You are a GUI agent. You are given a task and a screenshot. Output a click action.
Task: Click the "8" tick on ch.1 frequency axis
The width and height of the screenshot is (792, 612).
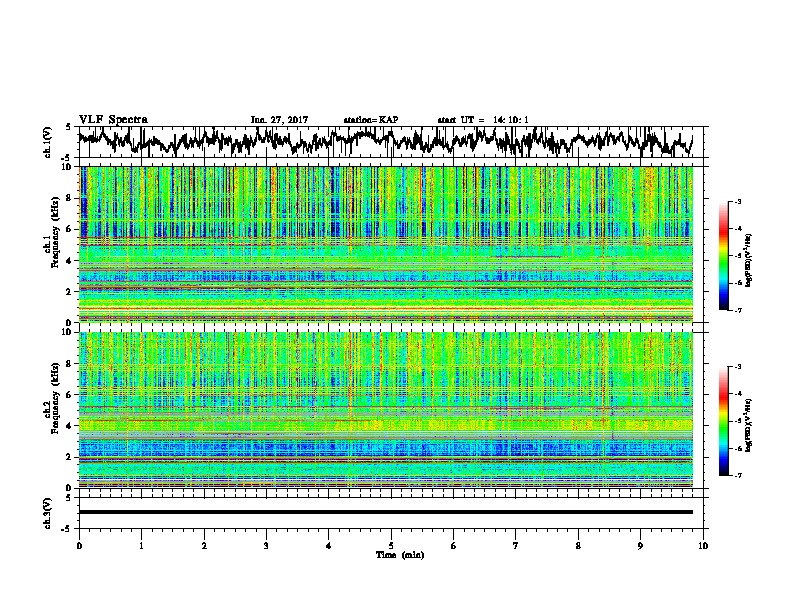pyautogui.click(x=71, y=198)
